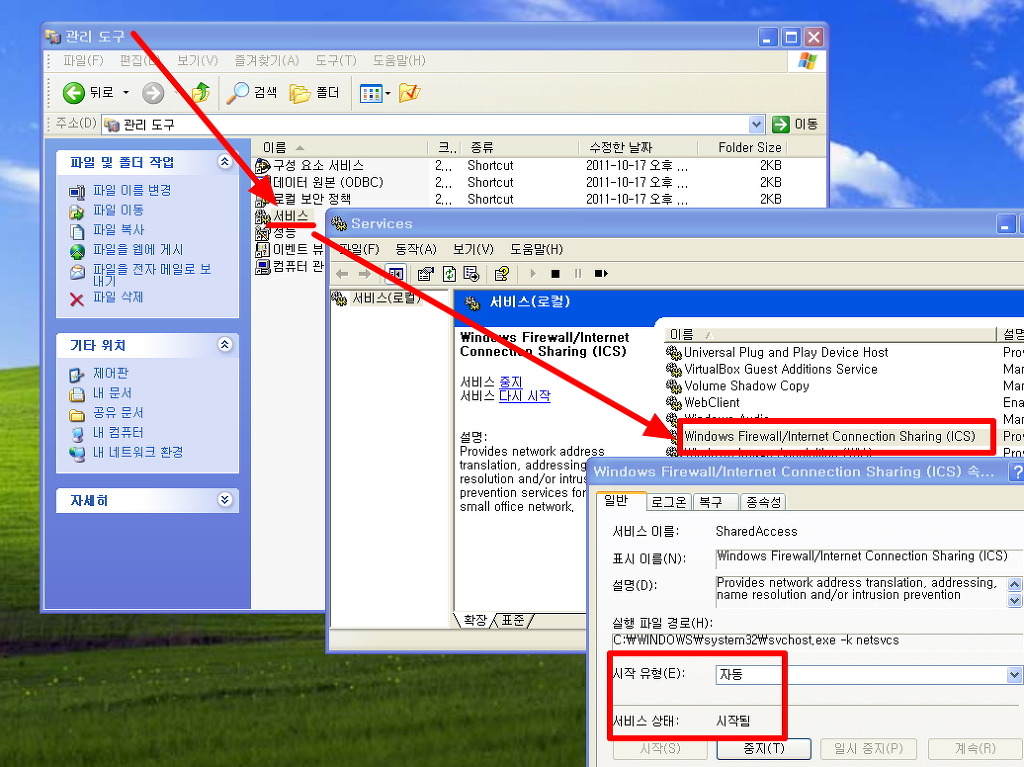Viewport: 1024px width, 767px height.
Task: Click the 제어판 link in 기타 위치
Action: tap(110, 374)
